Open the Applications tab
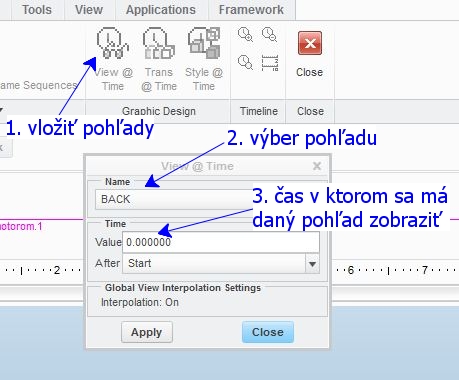 coord(161,10)
